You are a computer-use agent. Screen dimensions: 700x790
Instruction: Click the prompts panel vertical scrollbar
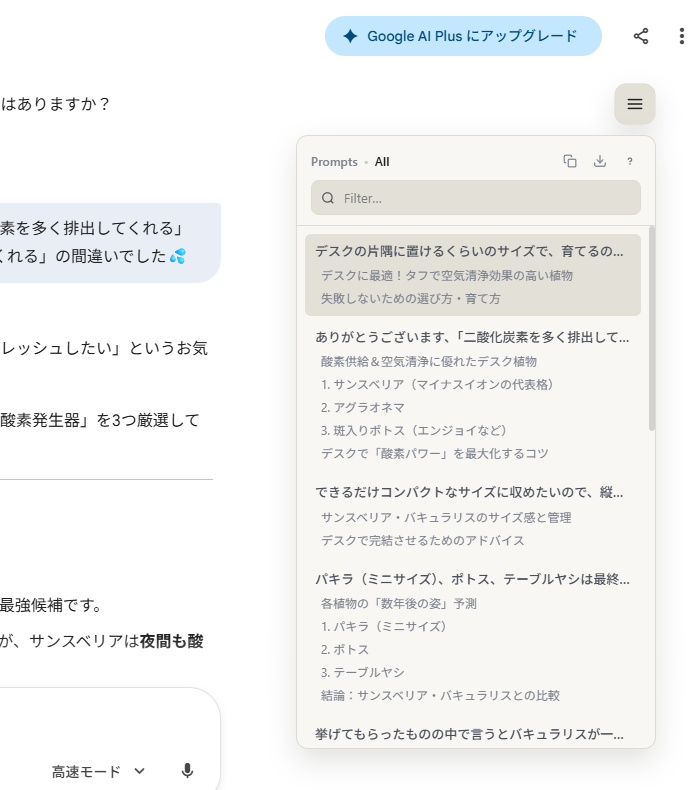[652, 330]
